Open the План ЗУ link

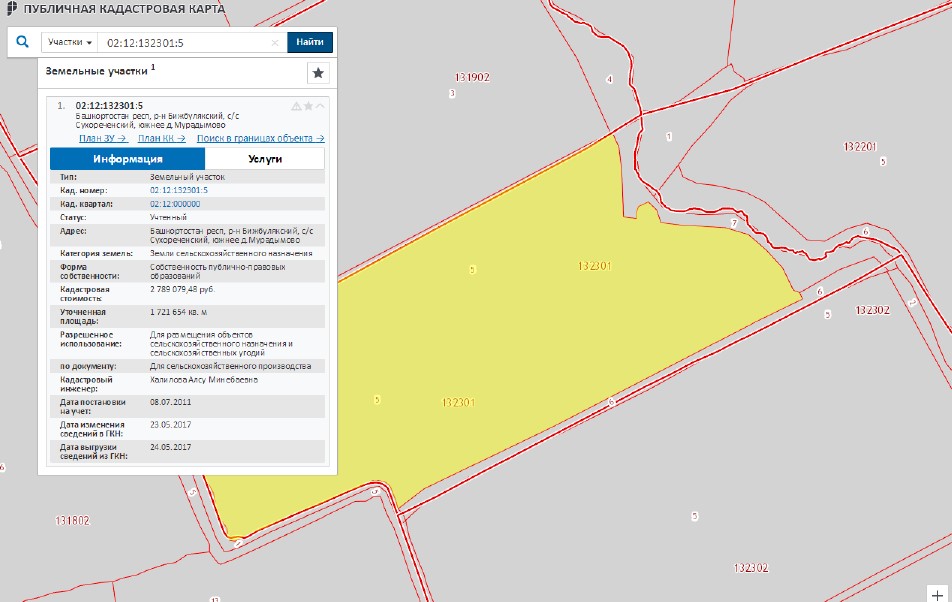tap(100, 138)
